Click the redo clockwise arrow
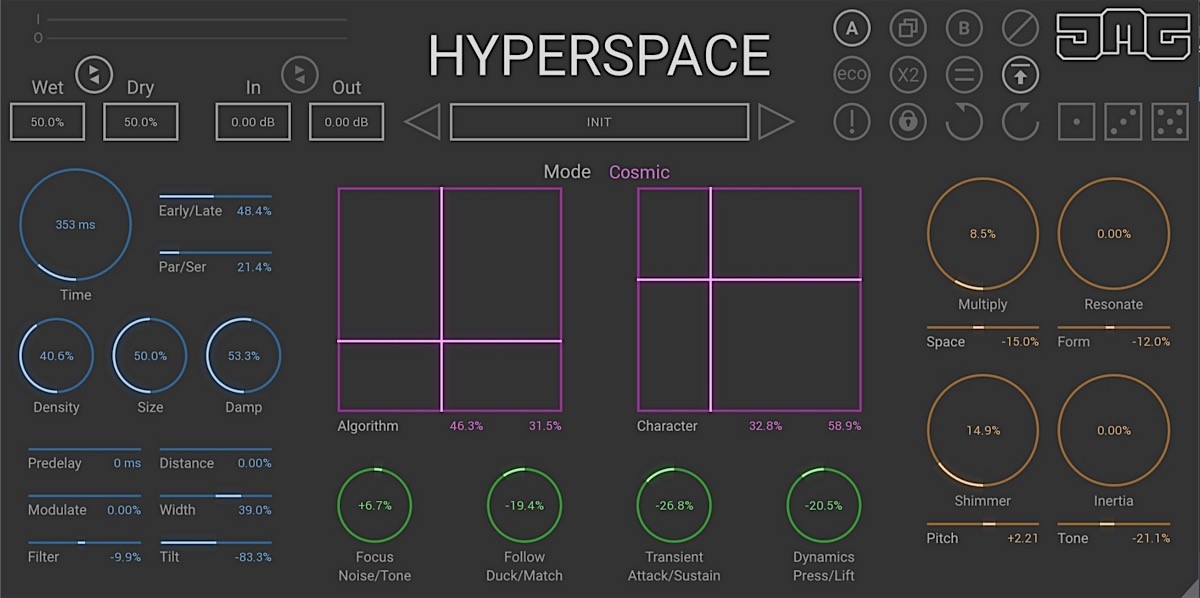 tap(1021, 122)
